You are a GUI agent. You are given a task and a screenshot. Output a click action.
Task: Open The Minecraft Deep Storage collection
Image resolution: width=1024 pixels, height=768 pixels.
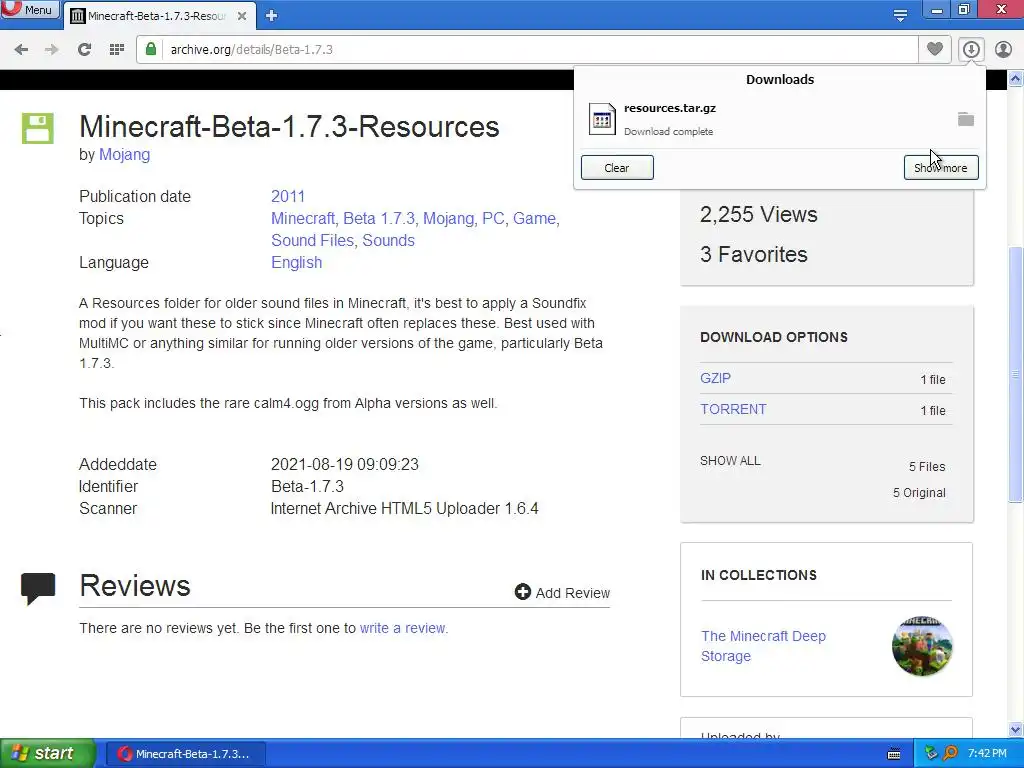pos(763,646)
